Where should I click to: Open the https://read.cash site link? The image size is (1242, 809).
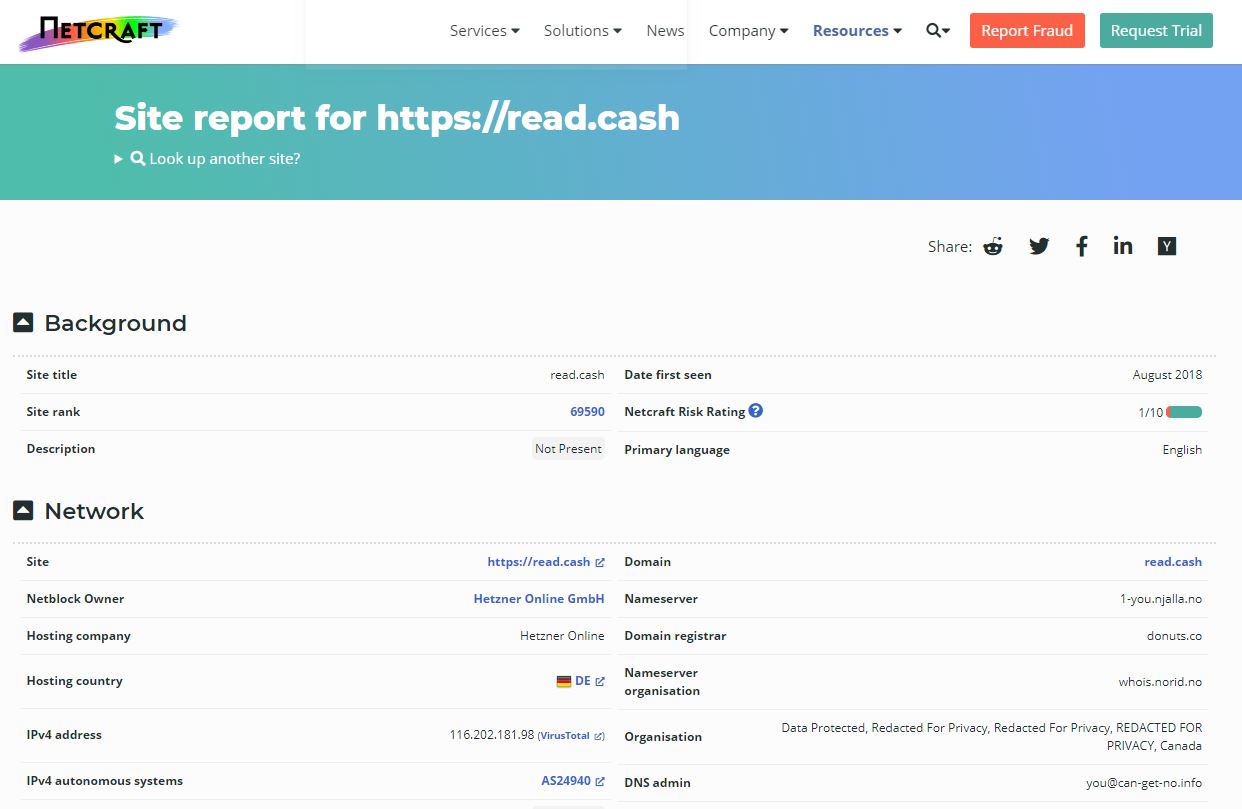pyautogui.click(x=539, y=562)
